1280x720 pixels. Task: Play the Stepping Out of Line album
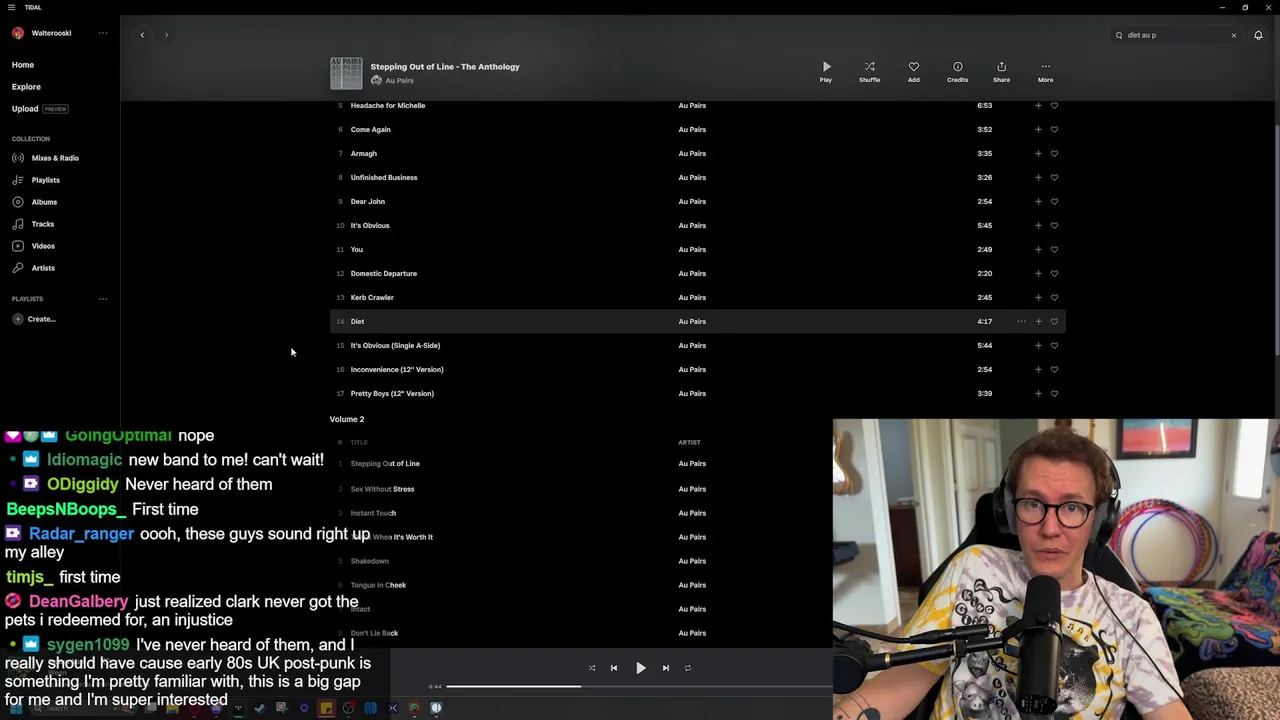826,71
